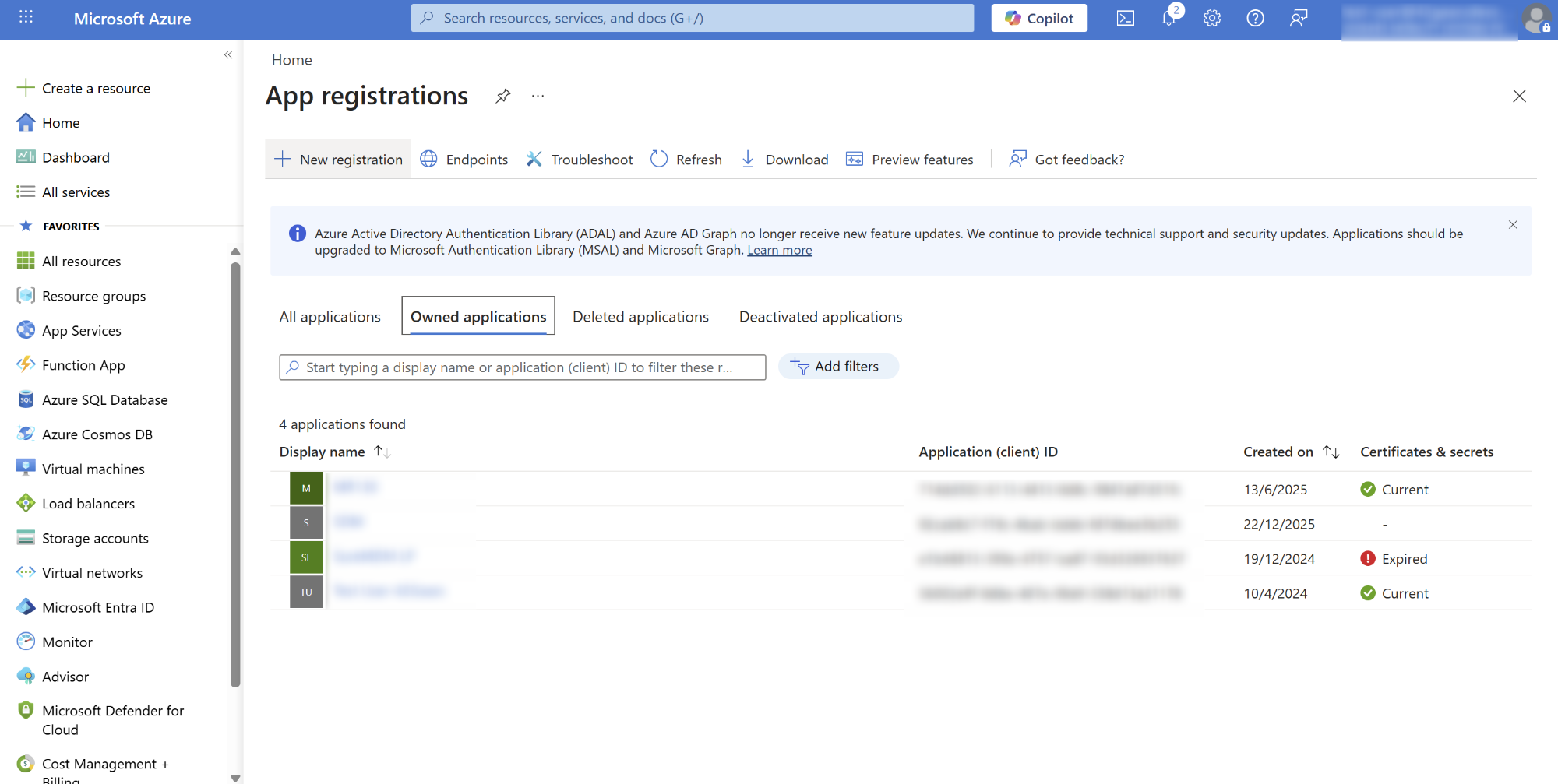This screenshot has width=1558, height=784.
Task: Pin App registrations page to dashboard
Action: coord(503,96)
